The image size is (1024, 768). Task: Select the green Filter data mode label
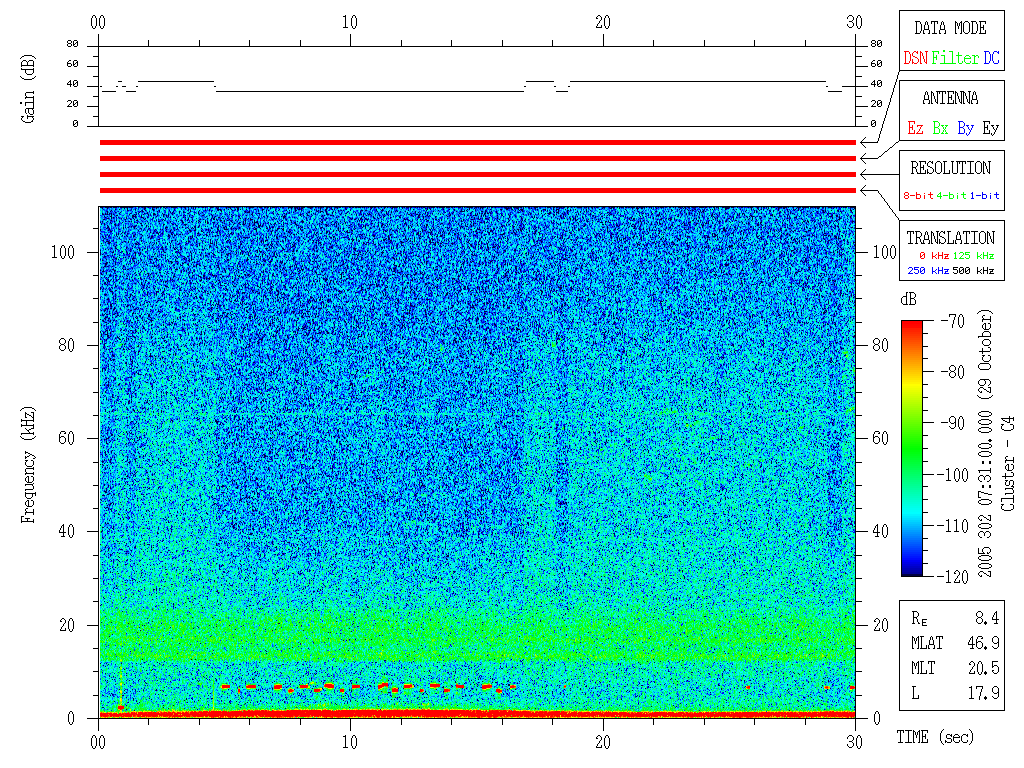(x=955, y=58)
